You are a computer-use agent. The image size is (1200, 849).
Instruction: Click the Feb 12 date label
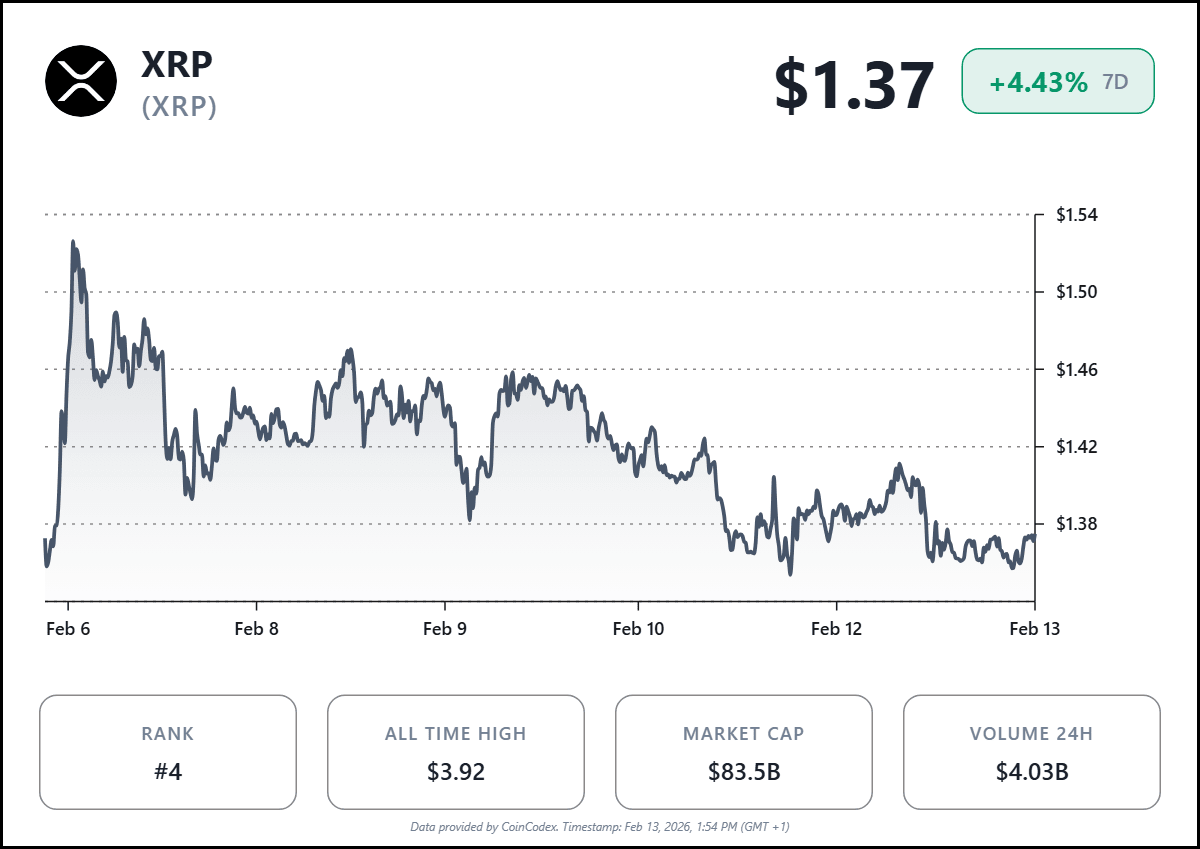click(836, 628)
